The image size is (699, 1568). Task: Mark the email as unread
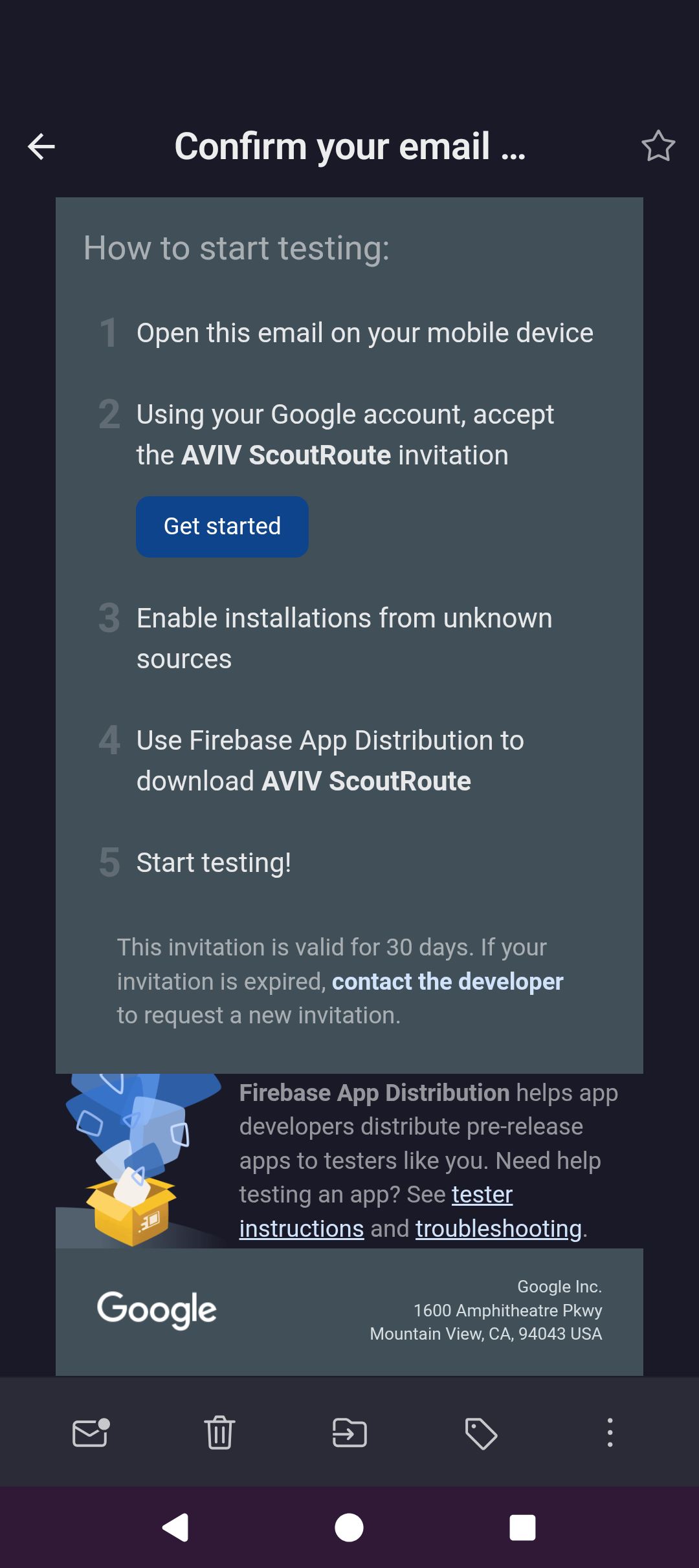pos(90,1433)
